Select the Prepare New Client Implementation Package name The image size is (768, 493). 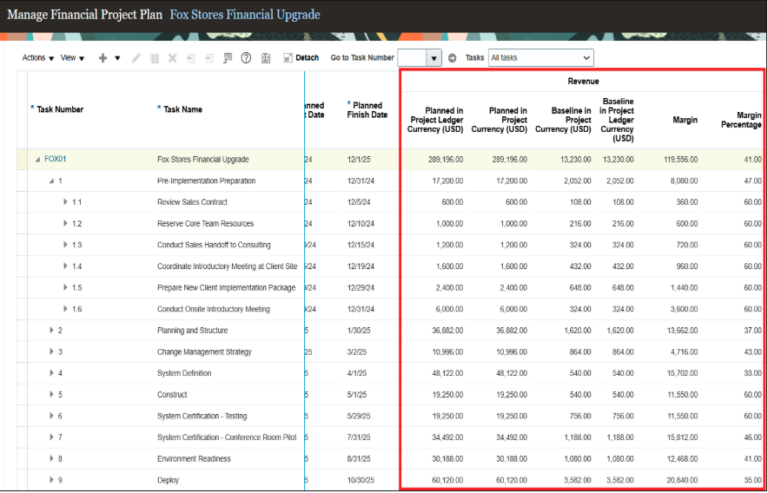click(x=226, y=288)
